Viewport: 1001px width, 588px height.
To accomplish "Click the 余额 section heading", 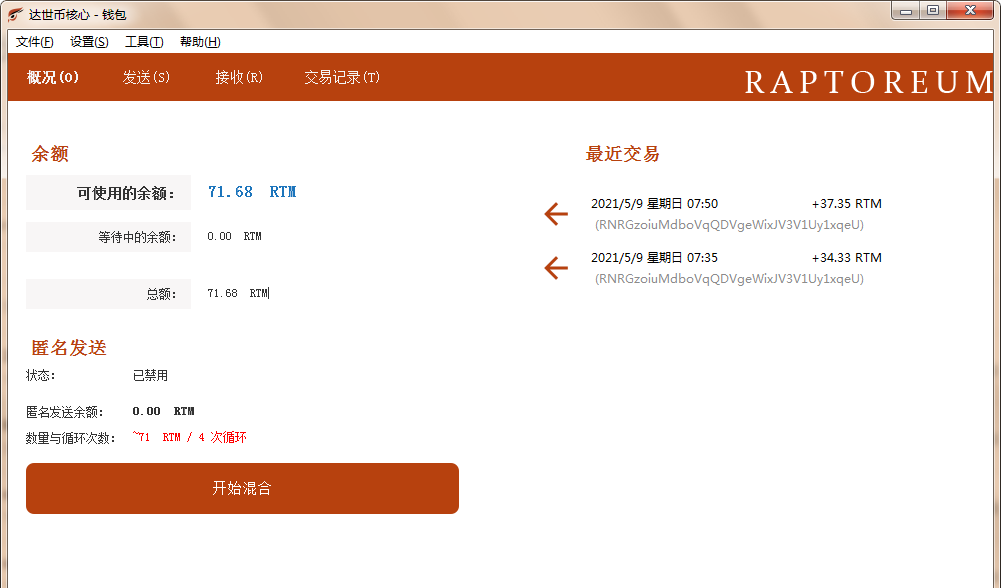I will [50, 154].
